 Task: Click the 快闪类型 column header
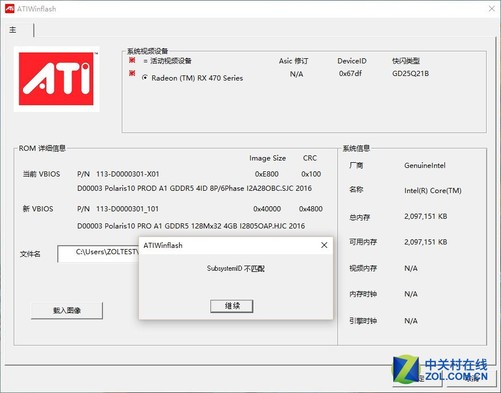pyautogui.click(x=406, y=61)
